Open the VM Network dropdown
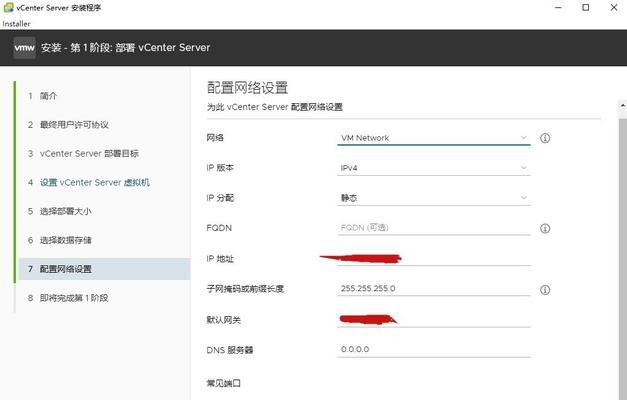 tap(434, 138)
